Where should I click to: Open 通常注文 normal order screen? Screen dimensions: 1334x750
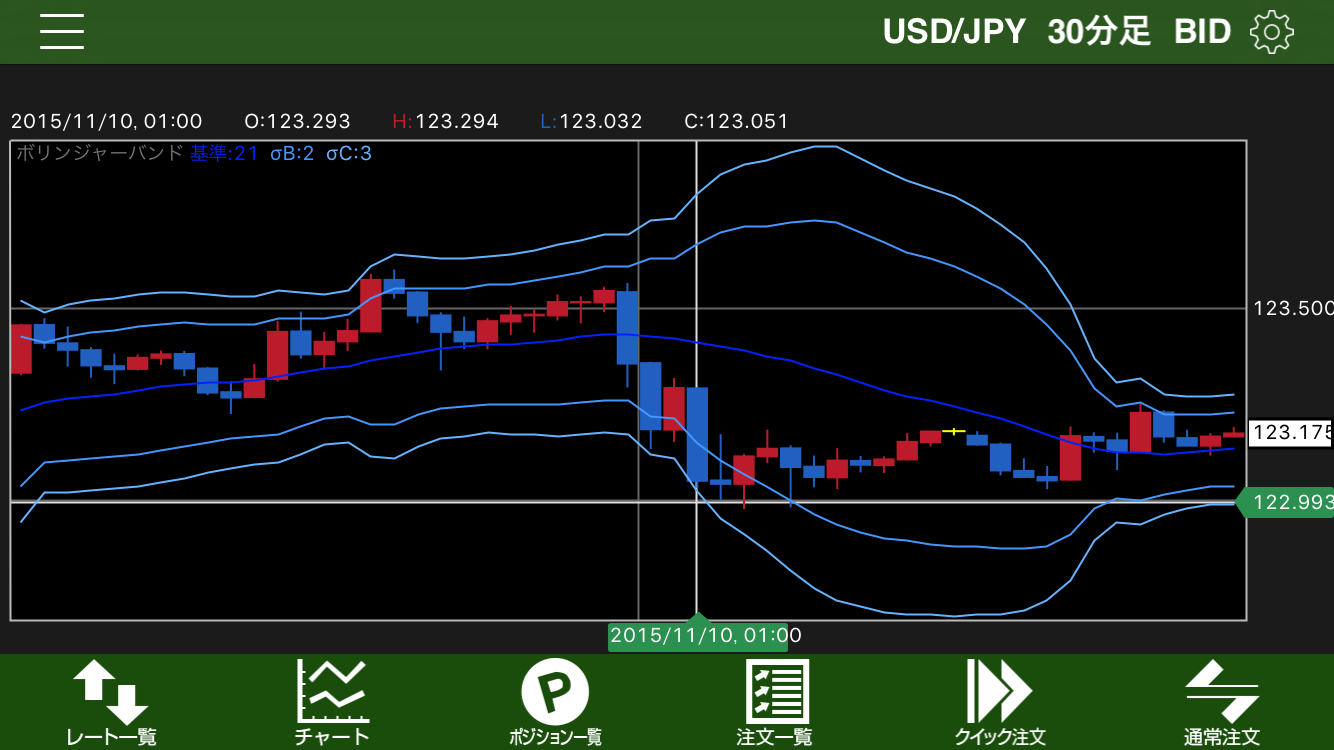pos(1222,704)
